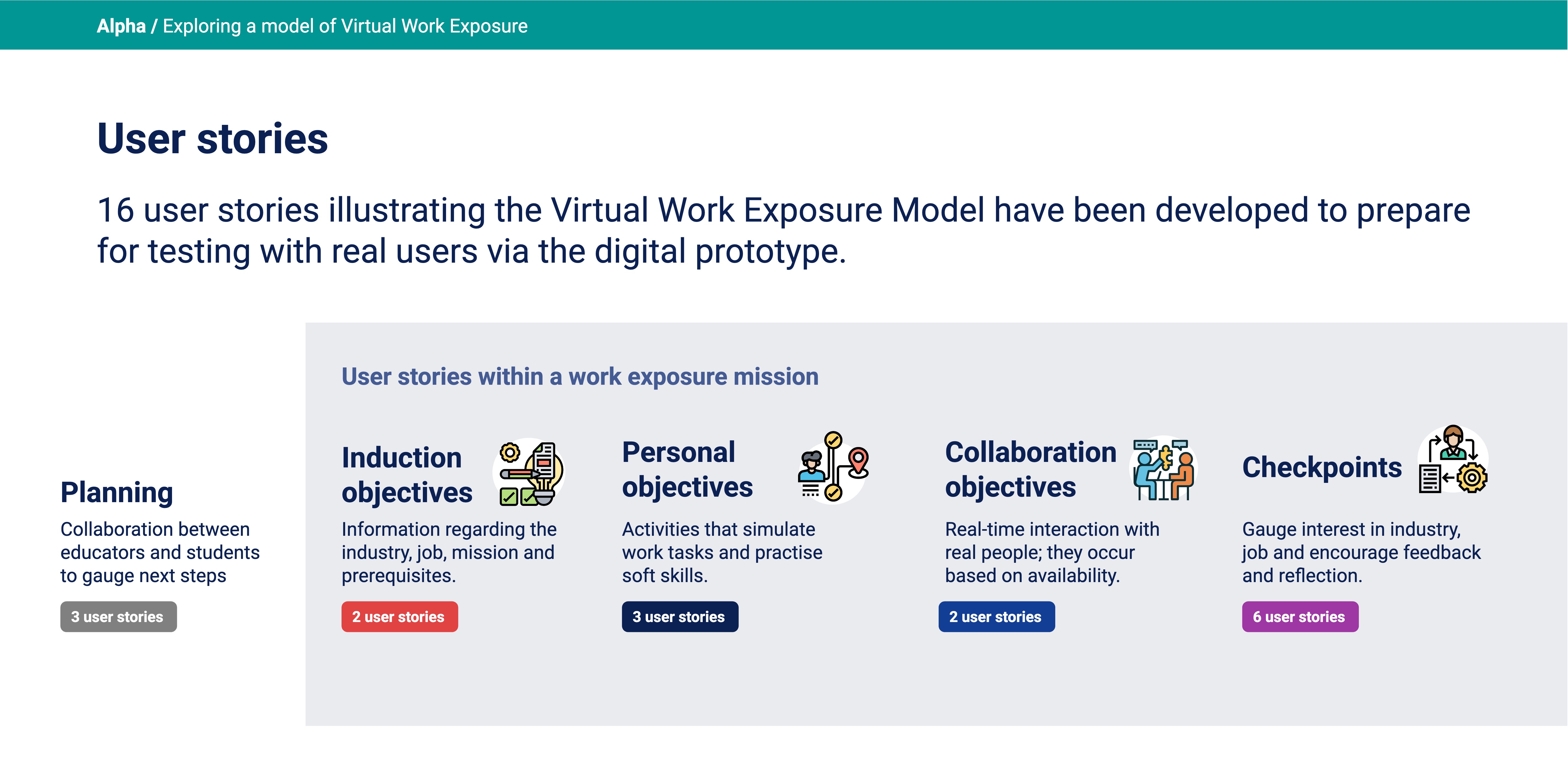Select the Planning section heading

tap(117, 492)
